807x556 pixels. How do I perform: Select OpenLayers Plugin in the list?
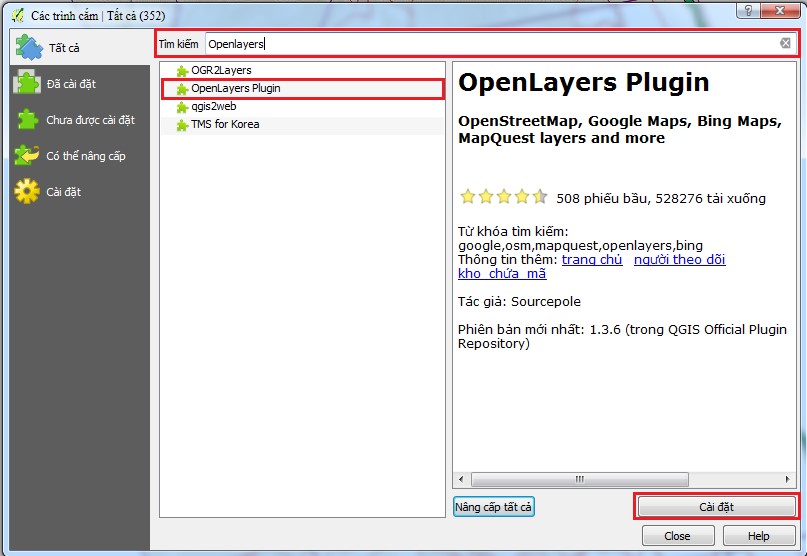point(235,88)
